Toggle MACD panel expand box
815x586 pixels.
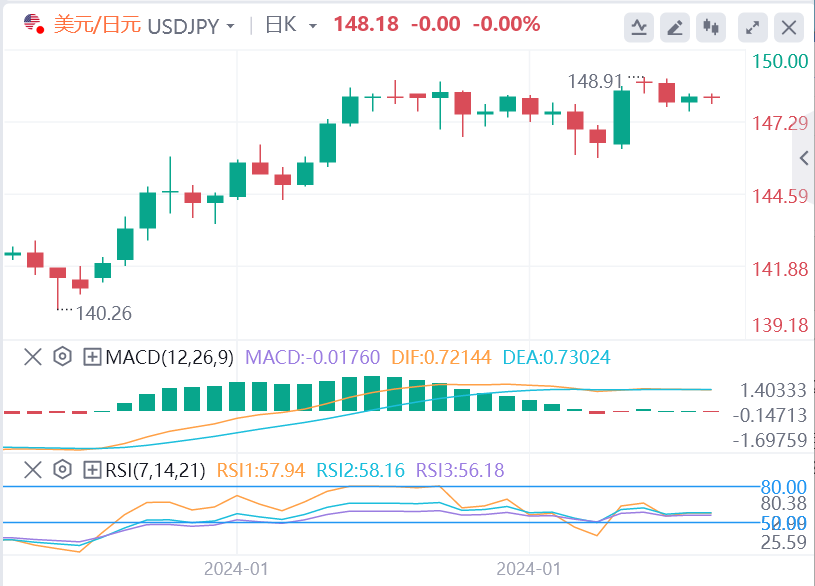[92, 357]
